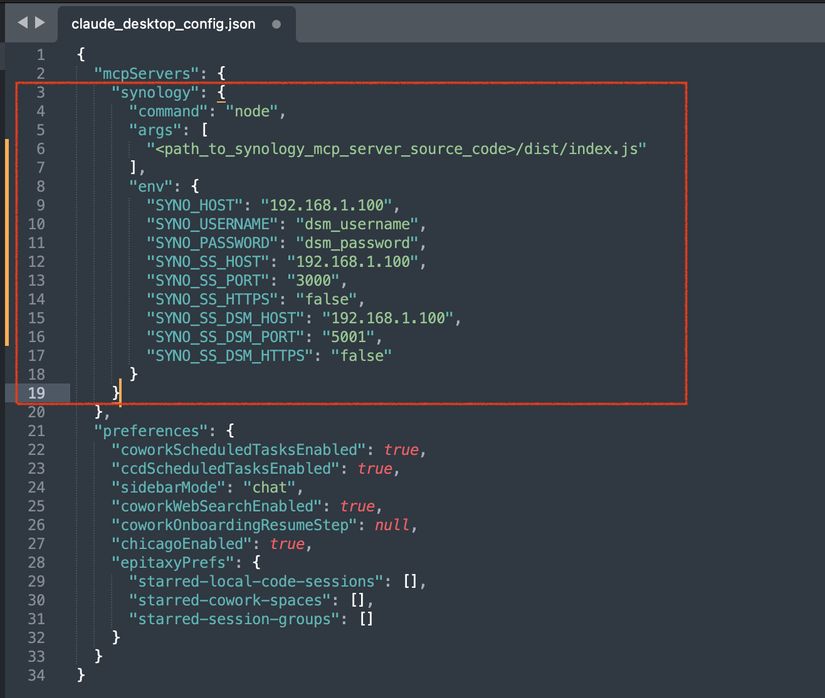The width and height of the screenshot is (825, 698).
Task: Place cursor in "node" value
Action: pyautogui.click(x=252, y=111)
